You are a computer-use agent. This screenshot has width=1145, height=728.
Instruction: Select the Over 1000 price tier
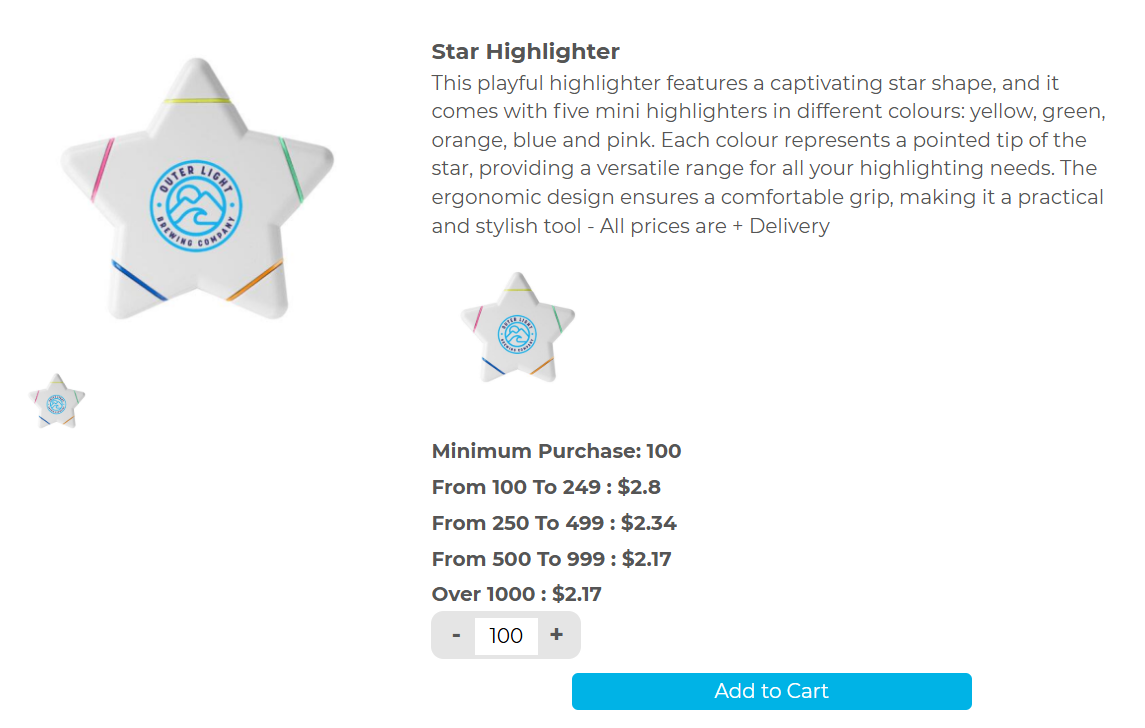point(516,594)
